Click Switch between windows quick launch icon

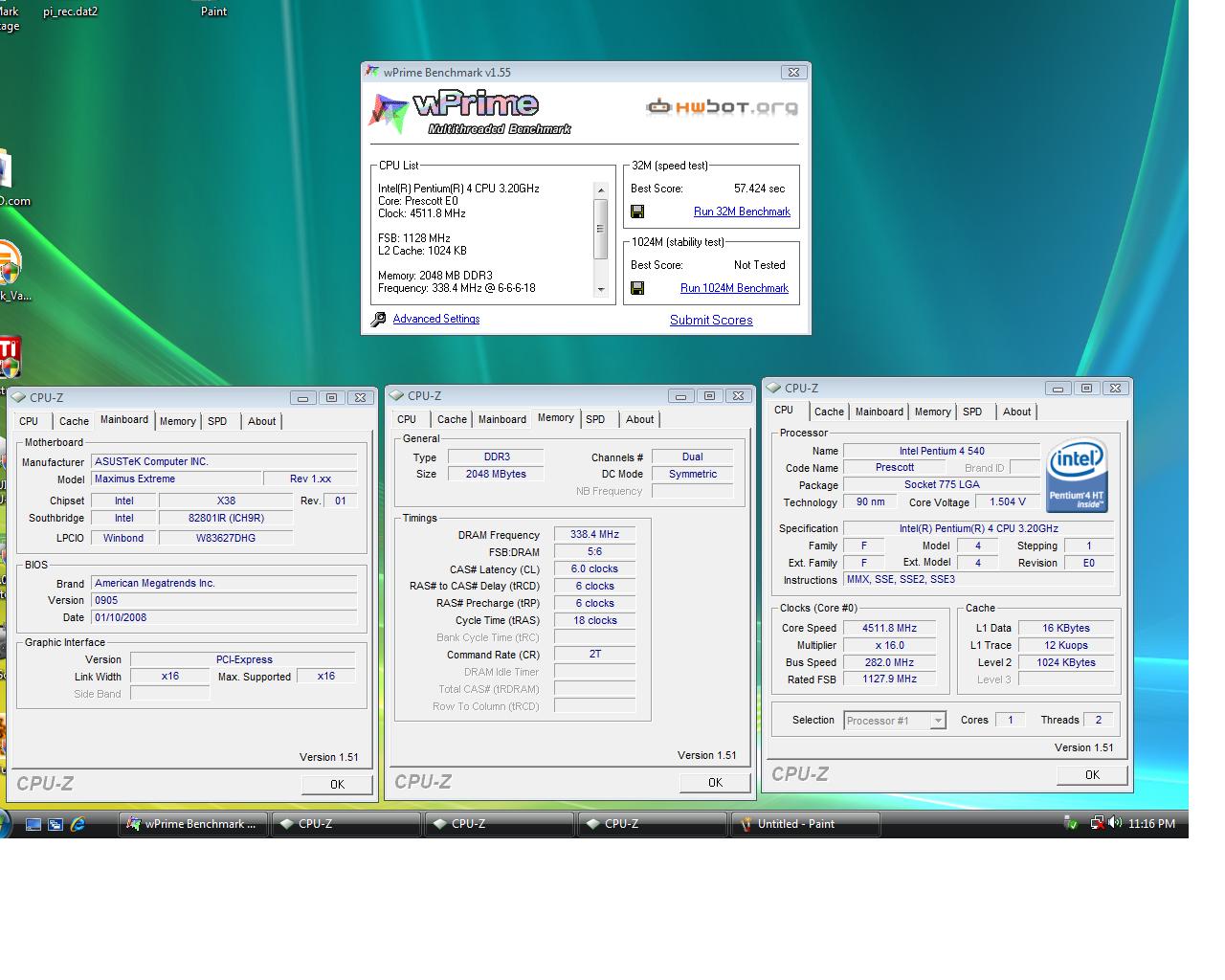56,824
